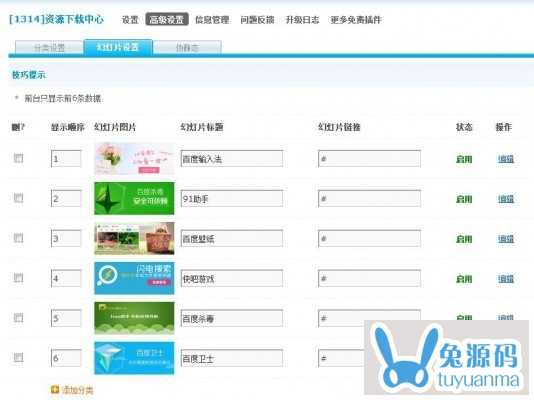
Task: Click 编辑 link for the 百度壁纸 row
Action: click(x=506, y=239)
